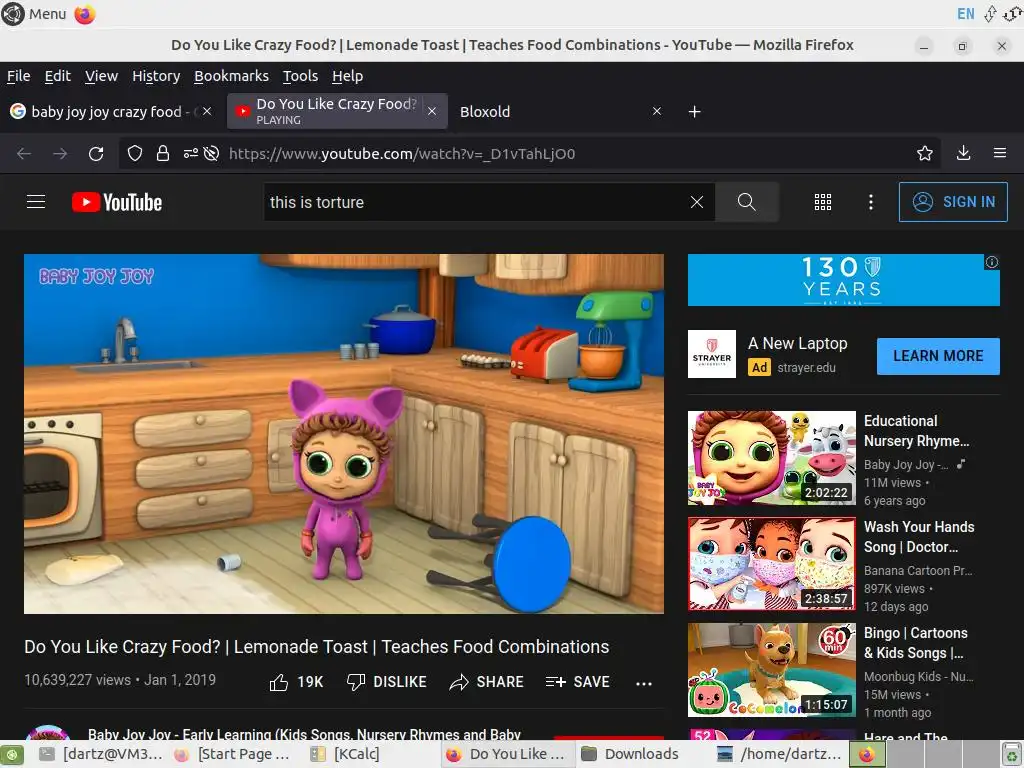
Task: Open Firefox application hamburger menu
Action: pyautogui.click(x=1000, y=153)
